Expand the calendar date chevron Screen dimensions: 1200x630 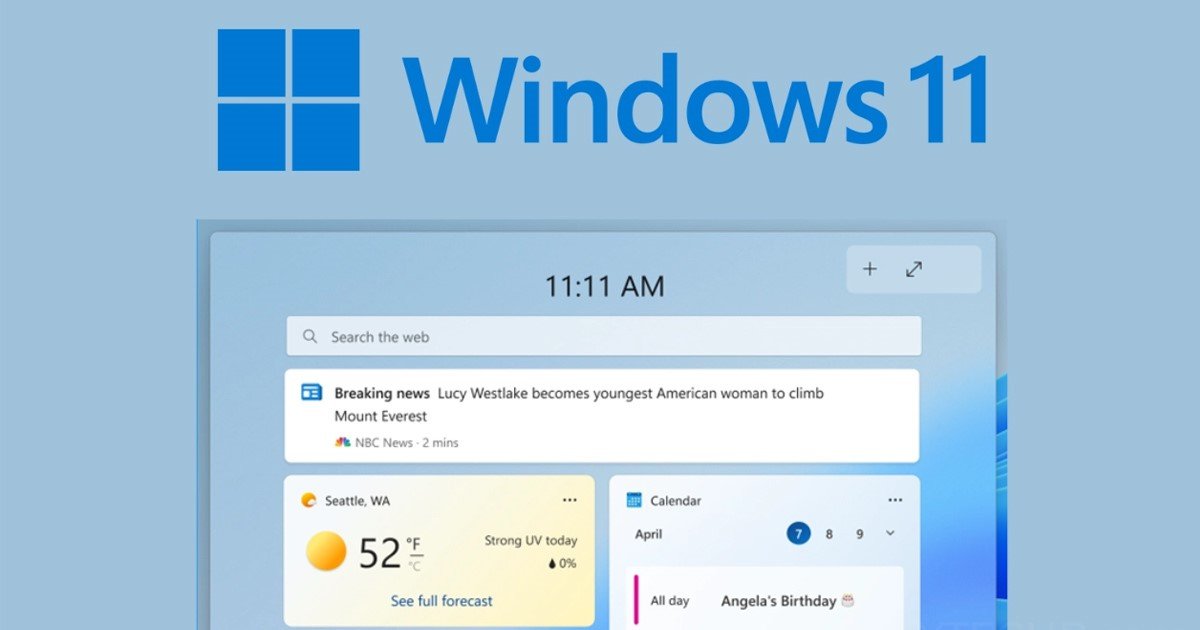point(890,534)
